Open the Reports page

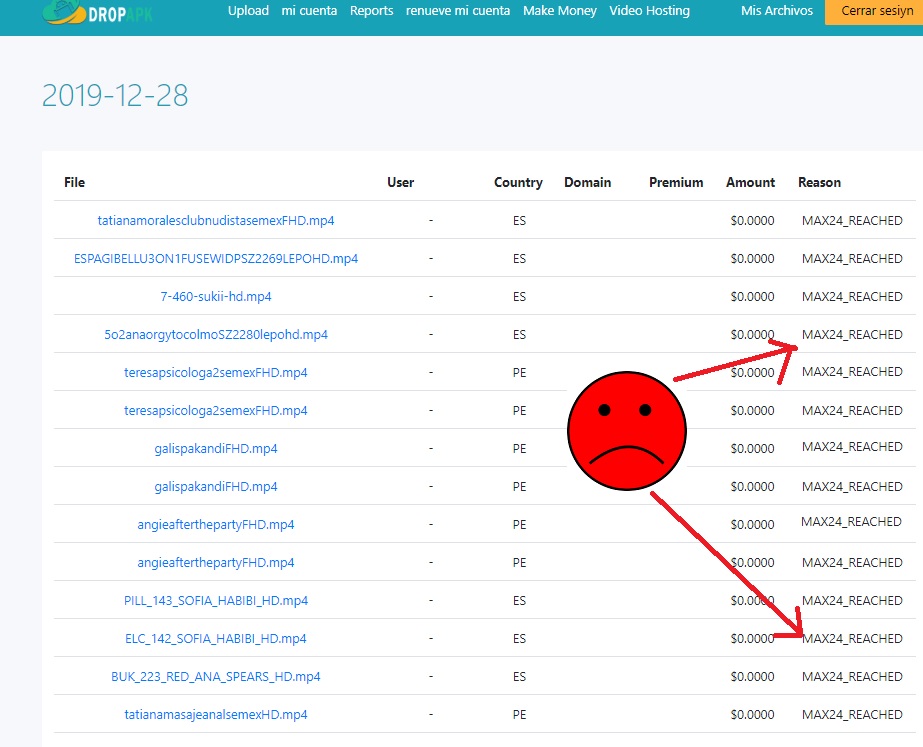371,11
